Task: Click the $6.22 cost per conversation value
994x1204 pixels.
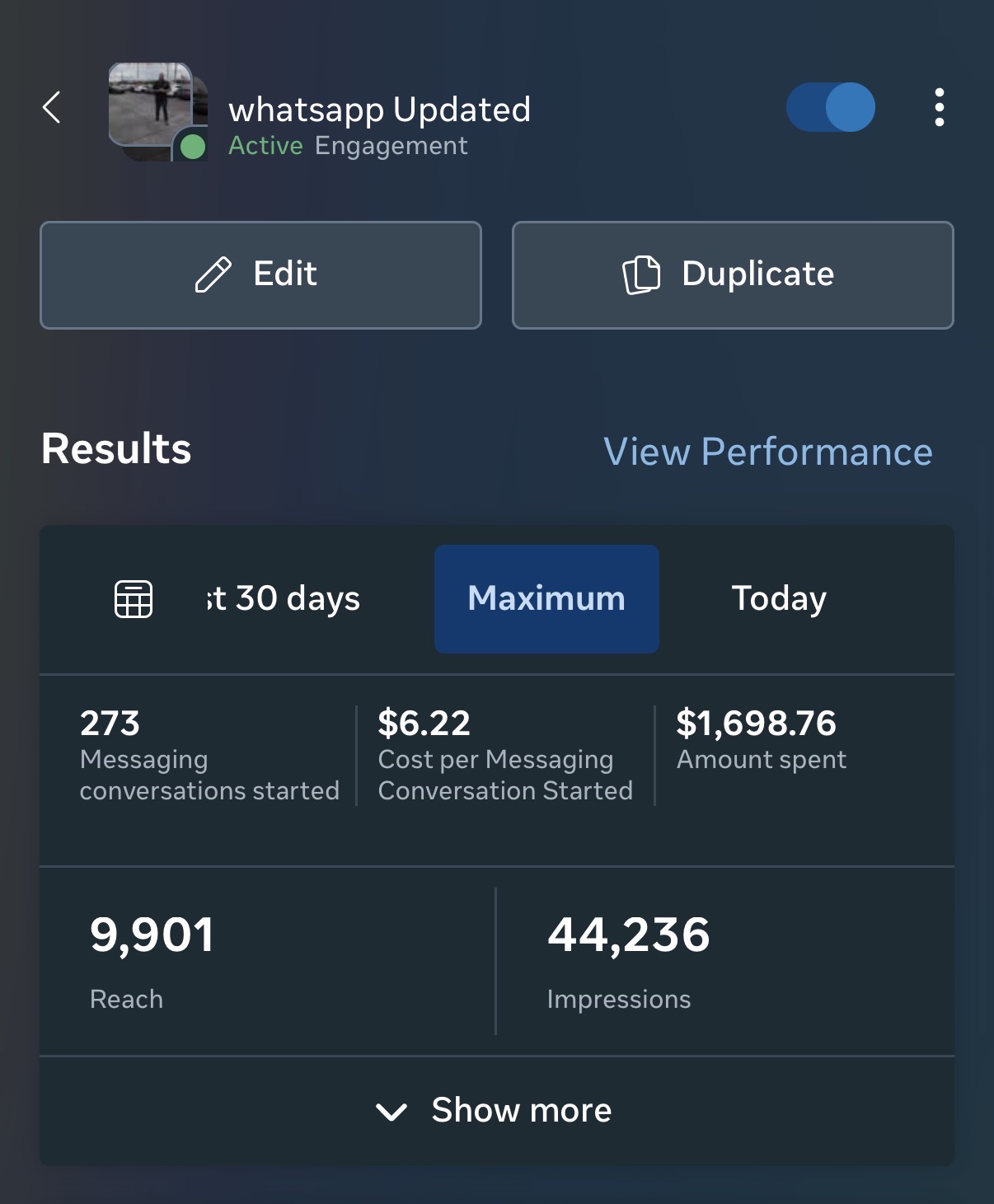Action: [424, 724]
